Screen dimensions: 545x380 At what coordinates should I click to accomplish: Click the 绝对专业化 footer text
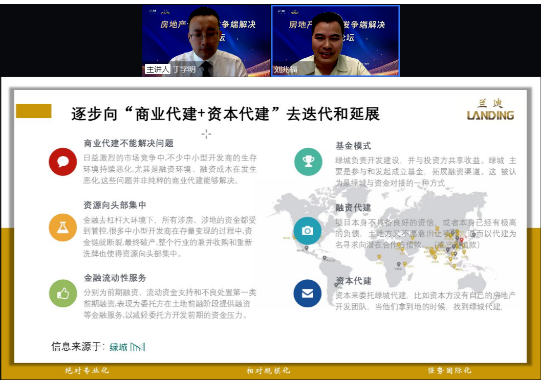point(87,371)
